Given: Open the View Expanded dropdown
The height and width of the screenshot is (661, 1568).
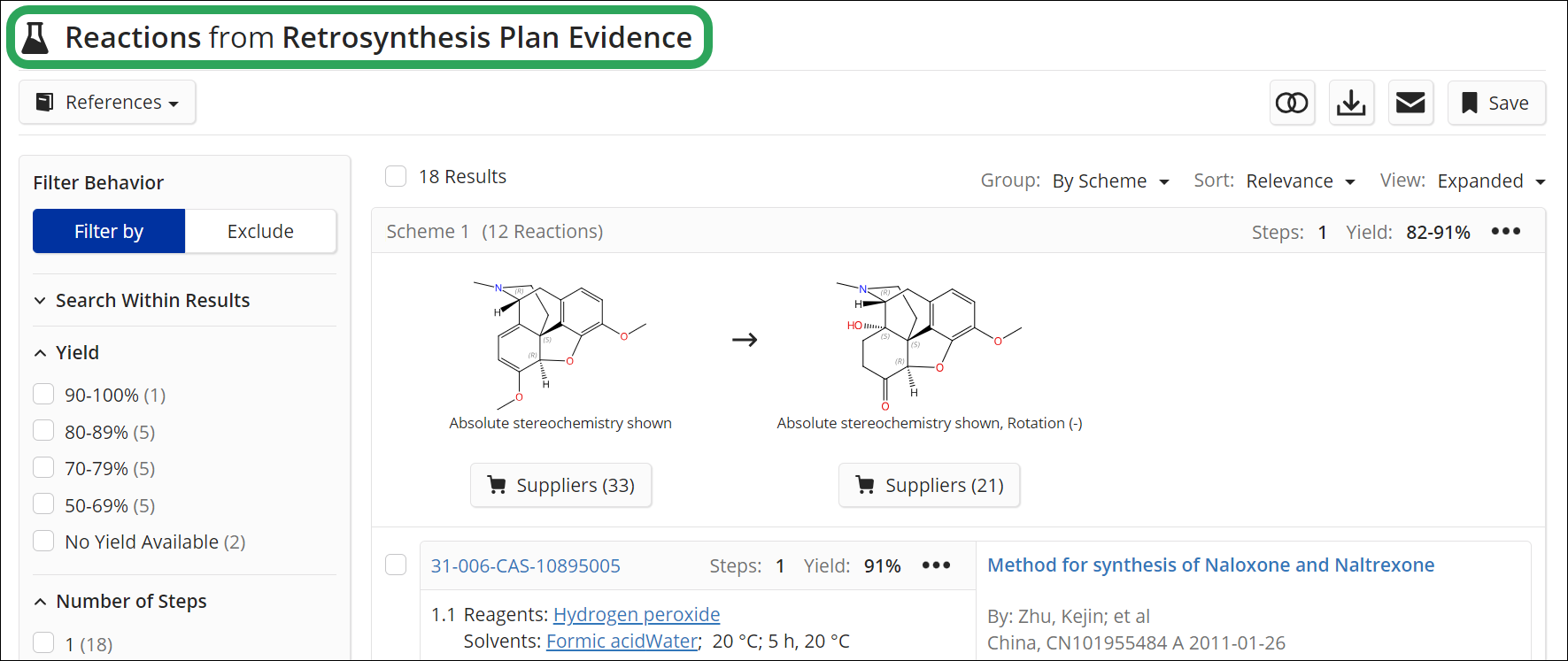Looking at the screenshot, I should tap(1491, 181).
